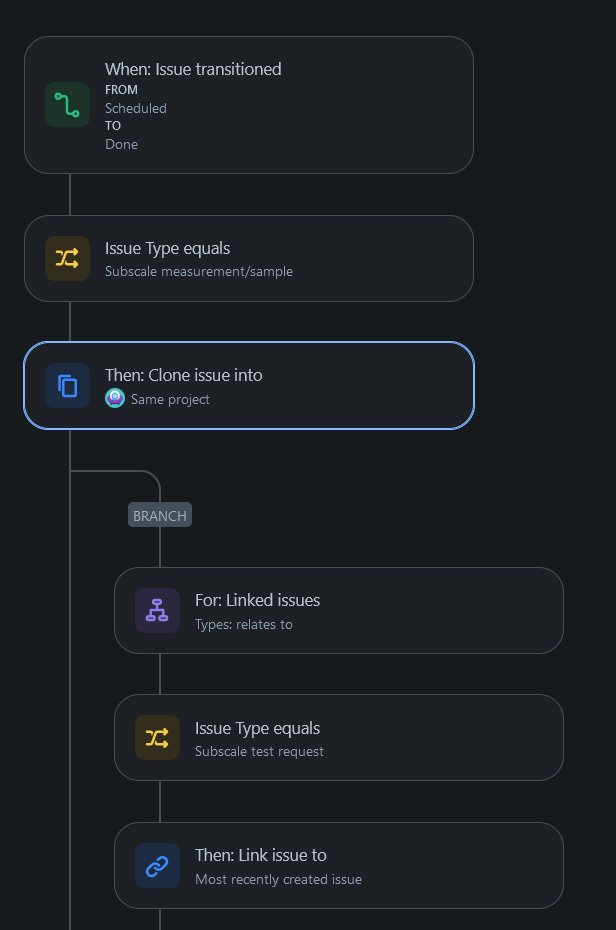Select the Subscale measurement/sample condition card
The image size is (616, 930).
click(x=248, y=258)
